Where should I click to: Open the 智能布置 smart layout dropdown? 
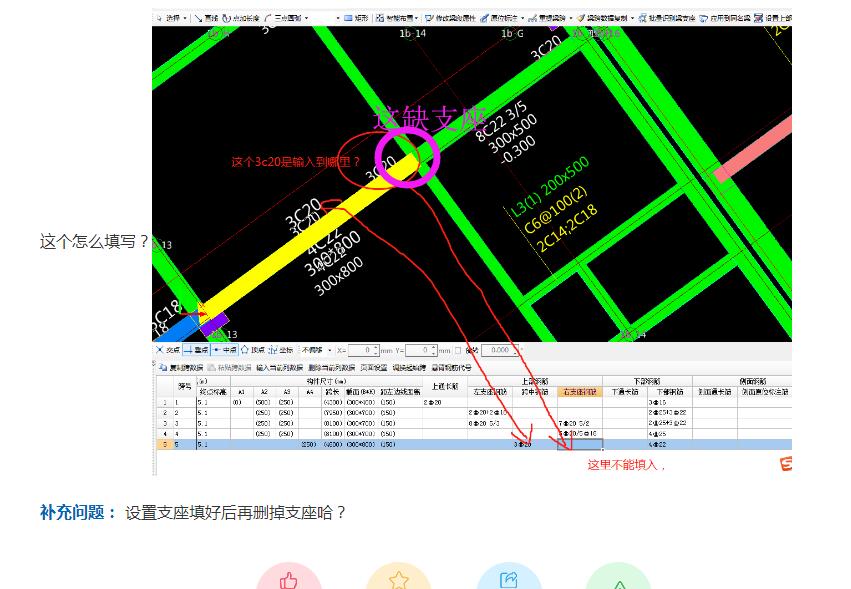(x=397, y=18)
